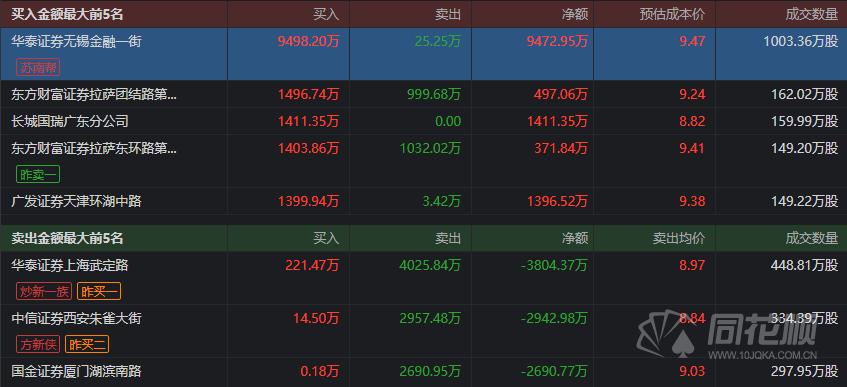Open the 炒新一族 tag
The width and height of the screenshot is (847, 387).
(x=45, y=292)
